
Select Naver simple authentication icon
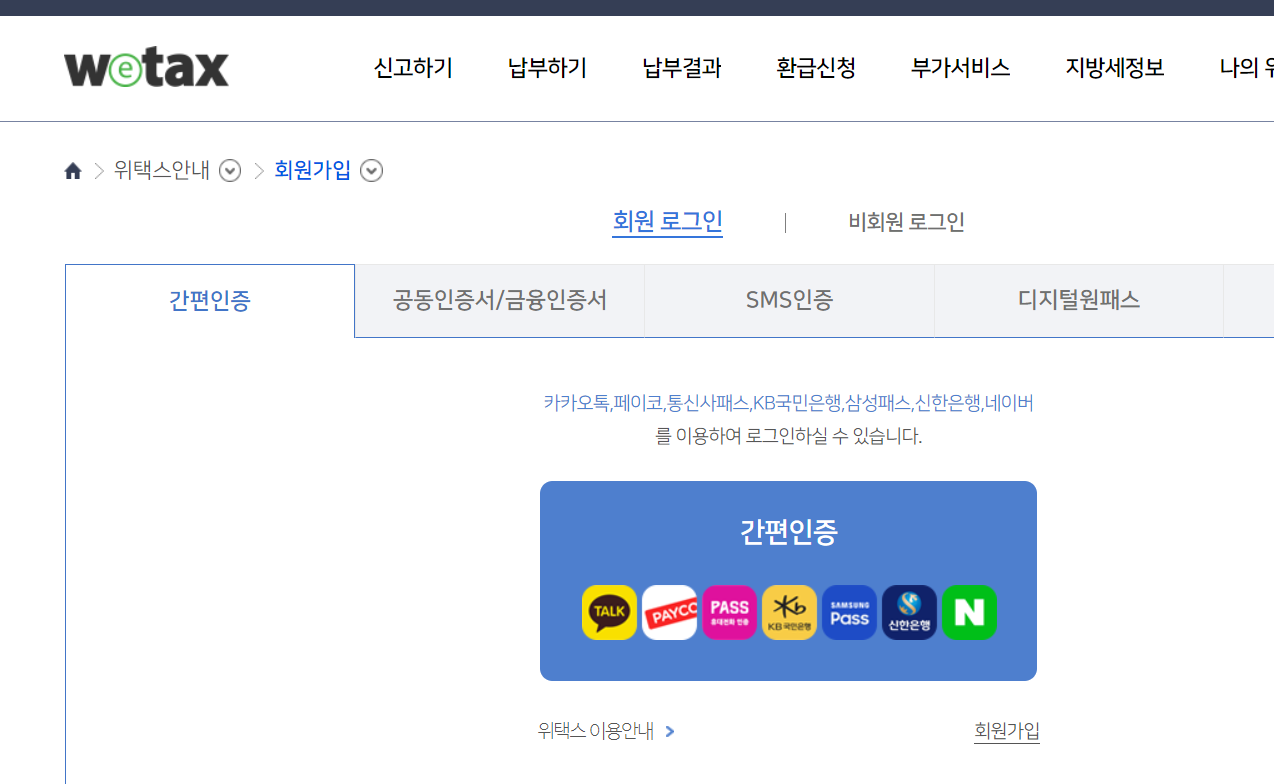click(969, 612)
